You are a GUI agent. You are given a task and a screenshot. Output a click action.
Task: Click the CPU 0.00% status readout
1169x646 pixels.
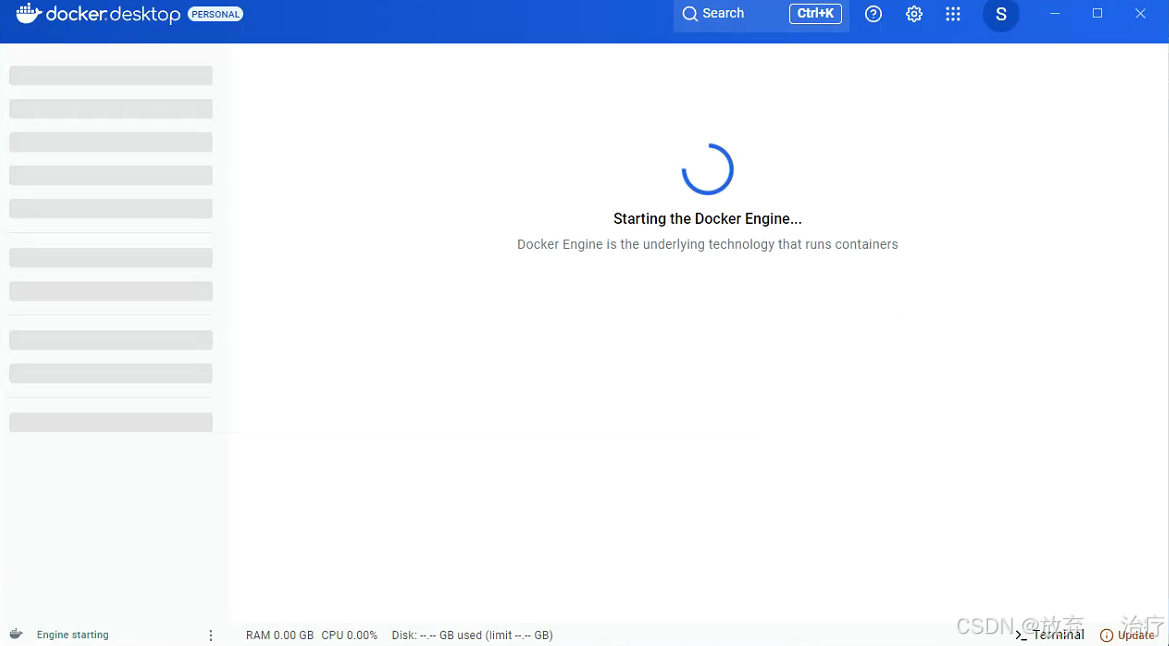(349, 636)
